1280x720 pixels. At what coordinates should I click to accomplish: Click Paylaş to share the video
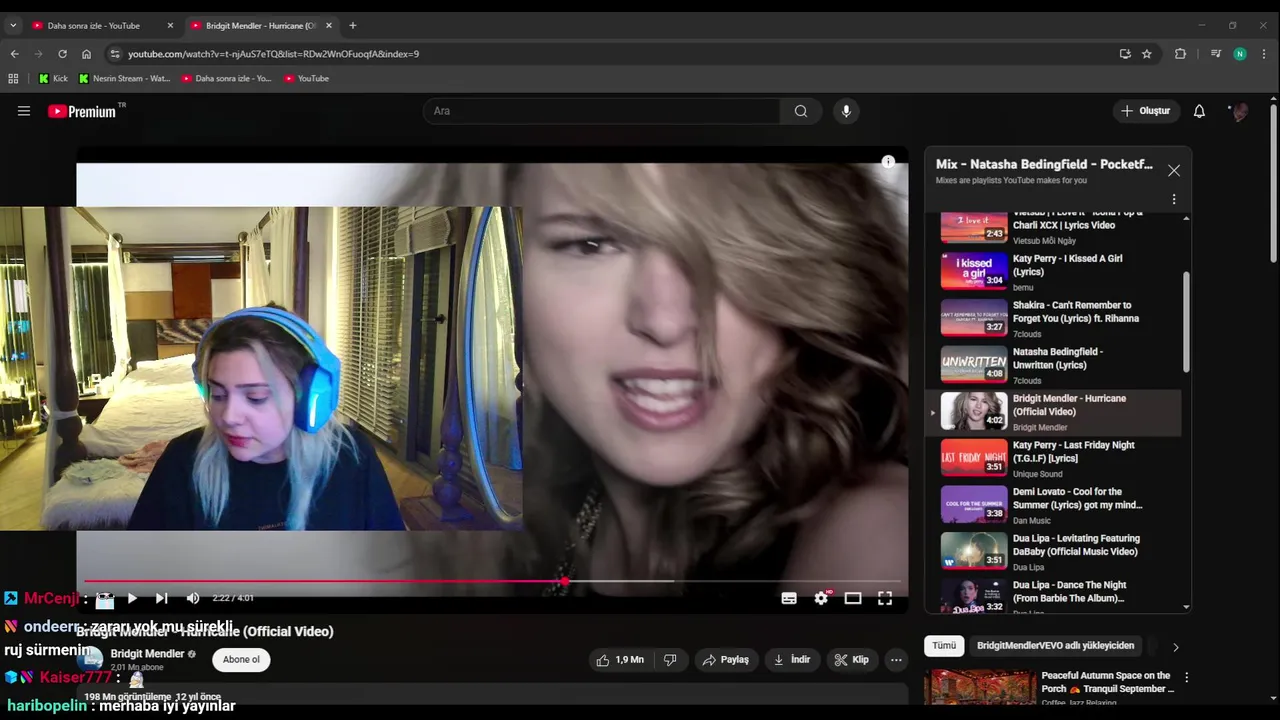point(725,660)
